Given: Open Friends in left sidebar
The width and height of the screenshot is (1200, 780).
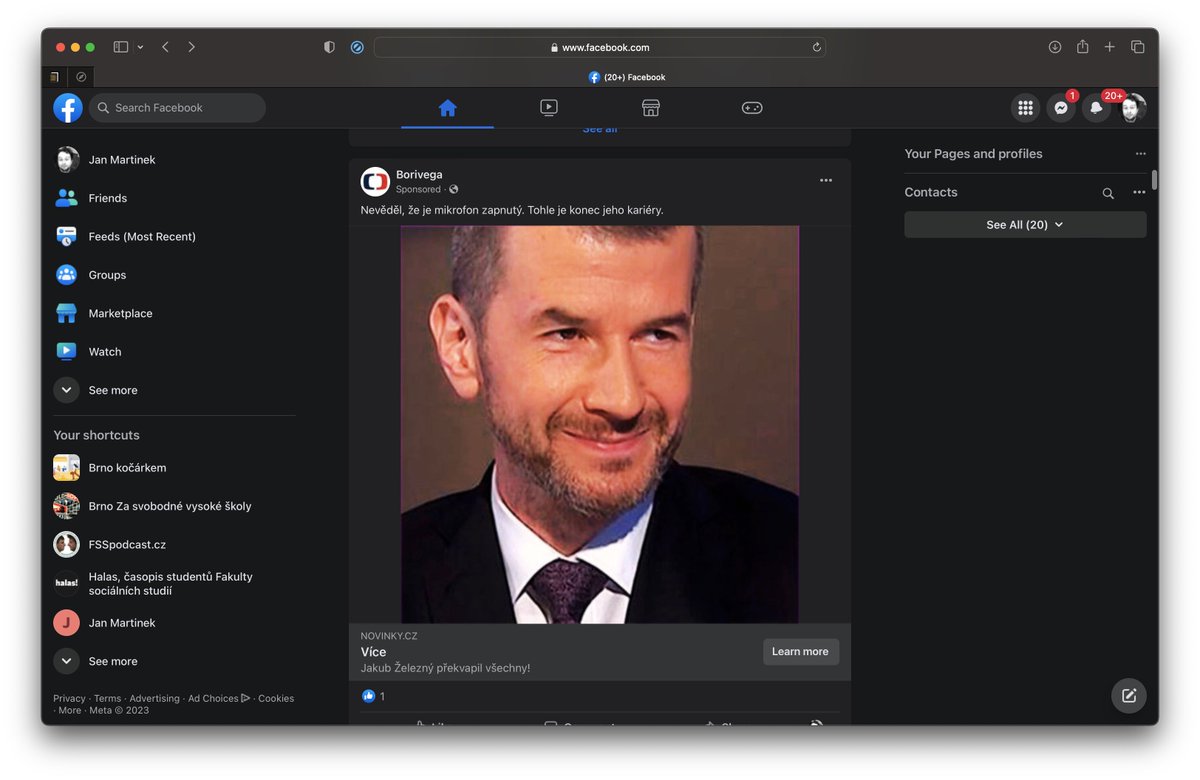Looking at the screenshot, I should (174, 198).
